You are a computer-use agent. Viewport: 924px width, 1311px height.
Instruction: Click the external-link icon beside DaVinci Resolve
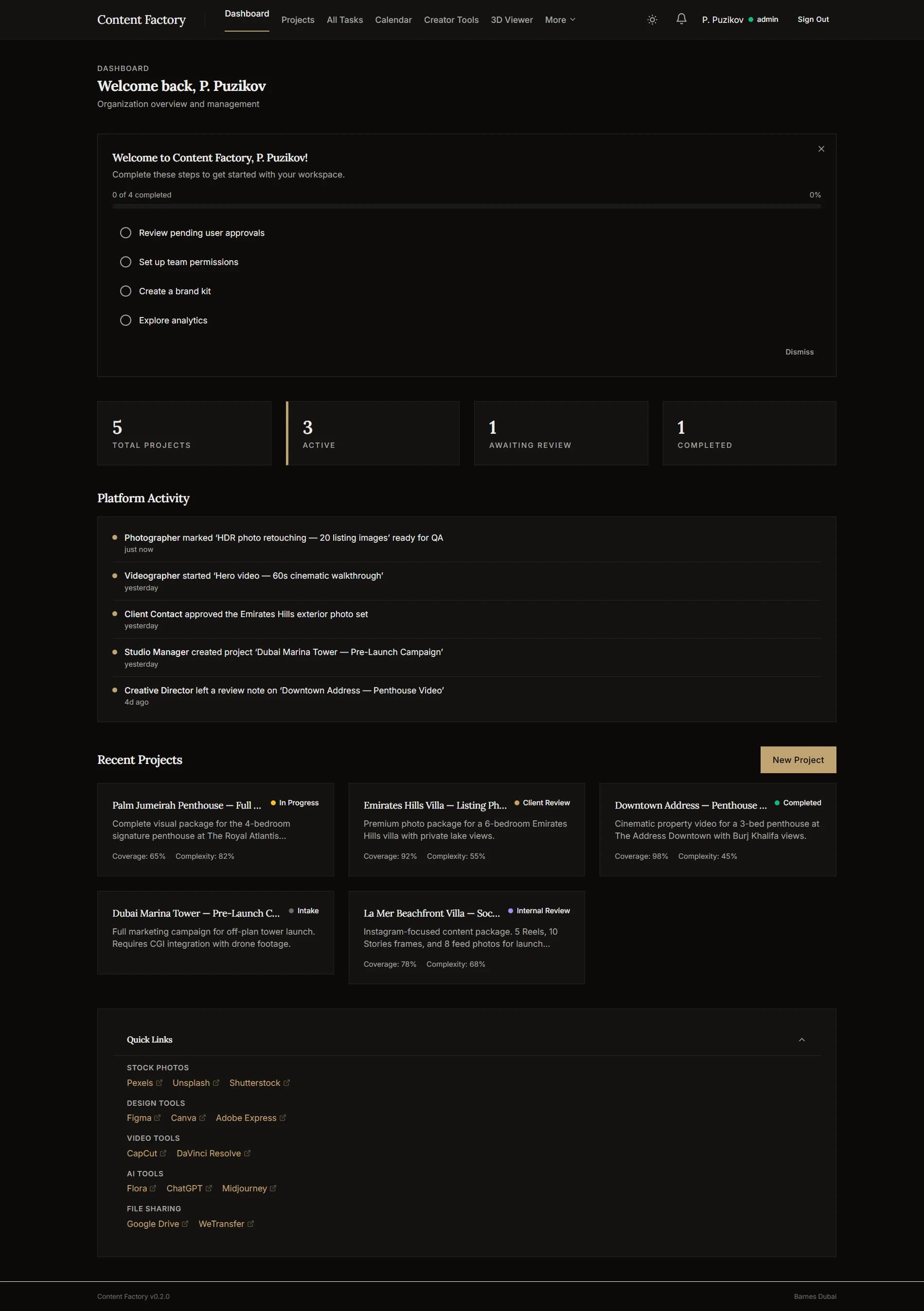tap(247, 1153)
